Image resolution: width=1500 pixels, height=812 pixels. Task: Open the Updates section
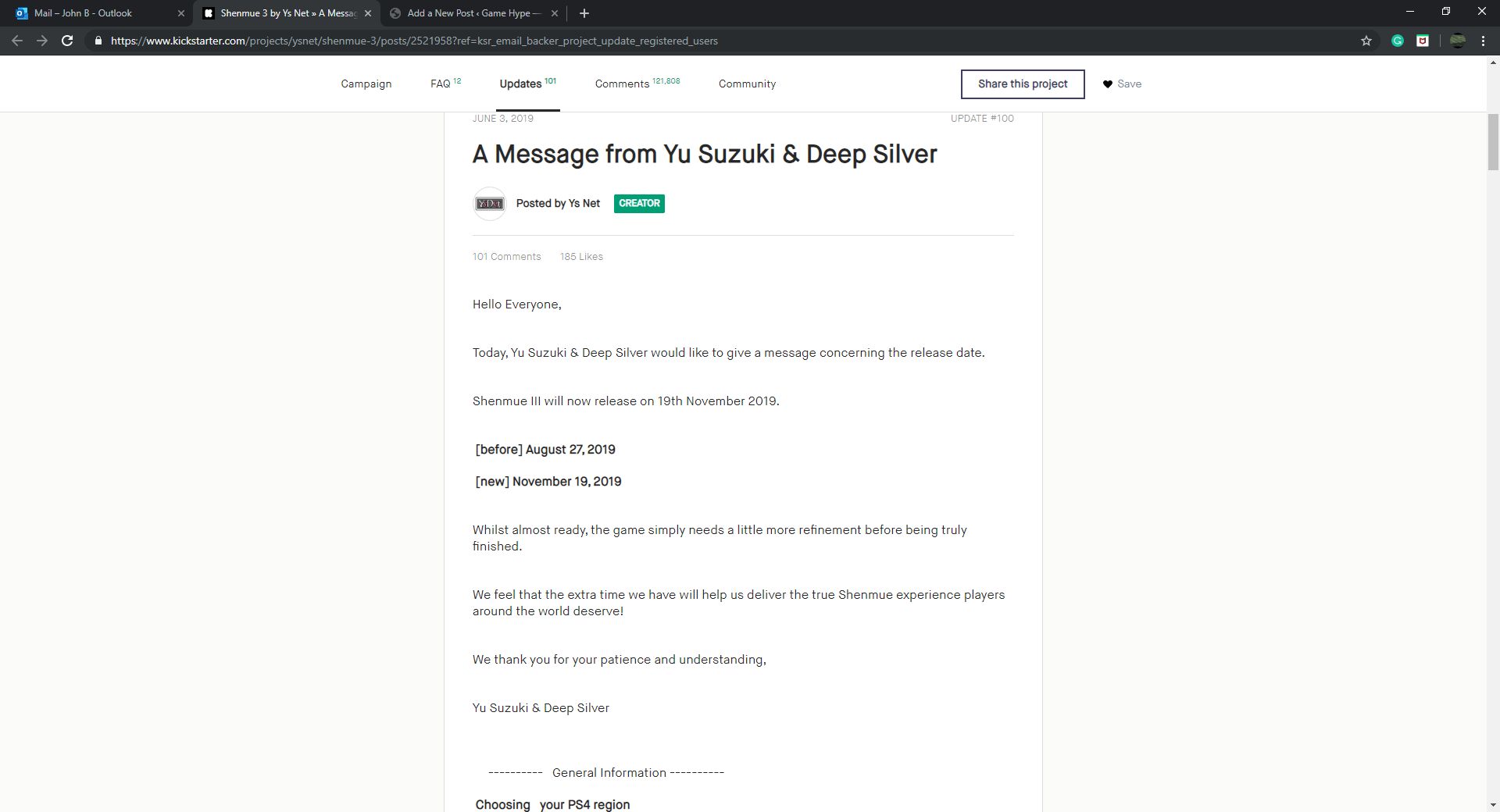pos(528,84)
